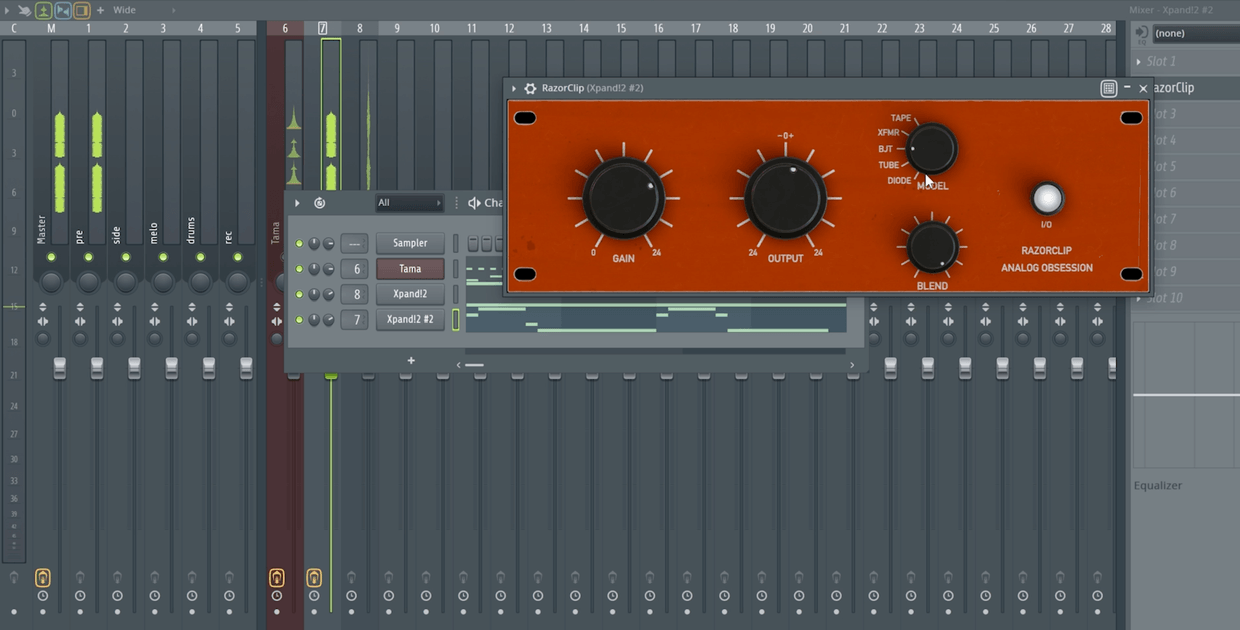Image resolution: width=1240 pixels, height=630 pixels.
Task: Select the Wide mixer layout label
Action: [124, 10]
